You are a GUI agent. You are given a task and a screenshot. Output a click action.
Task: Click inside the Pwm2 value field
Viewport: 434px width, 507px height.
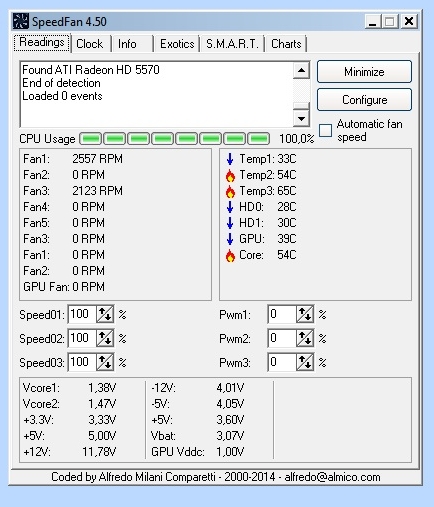(x=282, y=338)
